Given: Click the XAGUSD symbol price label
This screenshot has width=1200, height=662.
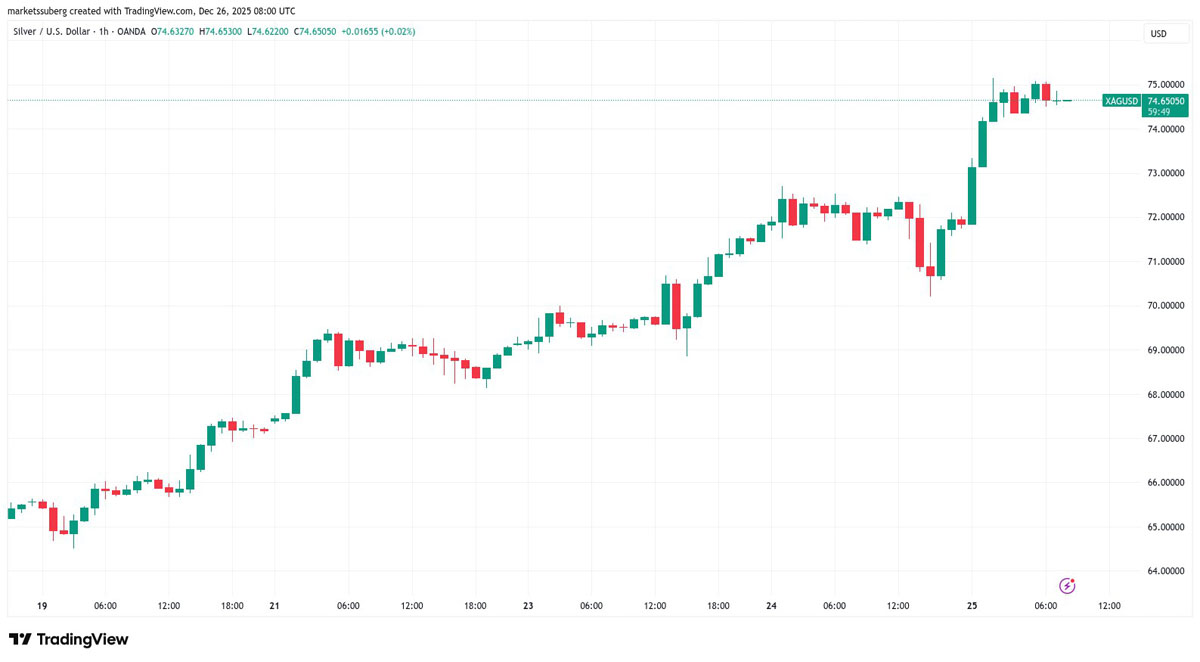Looking at the screenshot, I should (x=1121, y=101).
